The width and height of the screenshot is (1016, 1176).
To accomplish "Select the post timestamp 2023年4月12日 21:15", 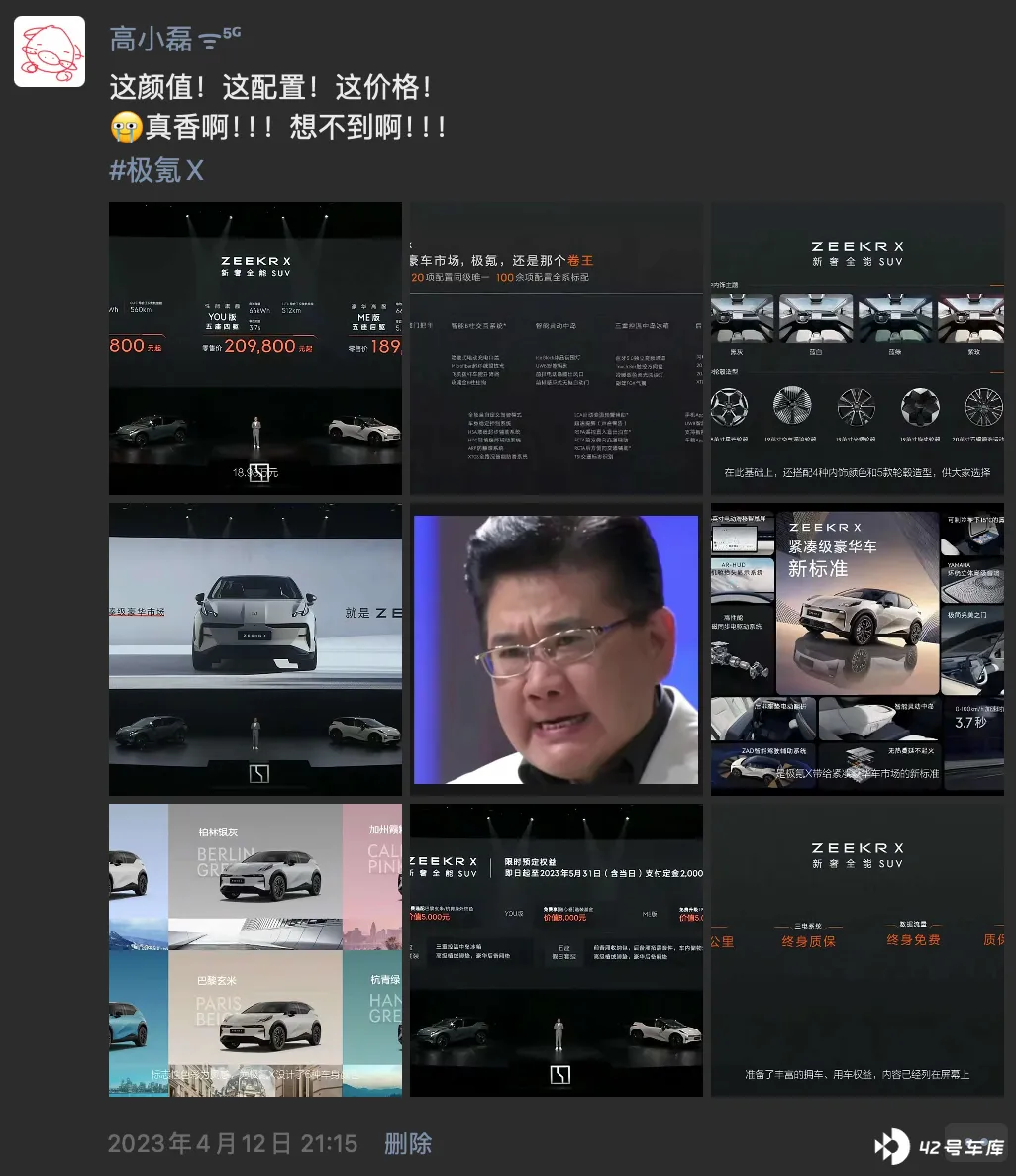I will coord(233,1143).
